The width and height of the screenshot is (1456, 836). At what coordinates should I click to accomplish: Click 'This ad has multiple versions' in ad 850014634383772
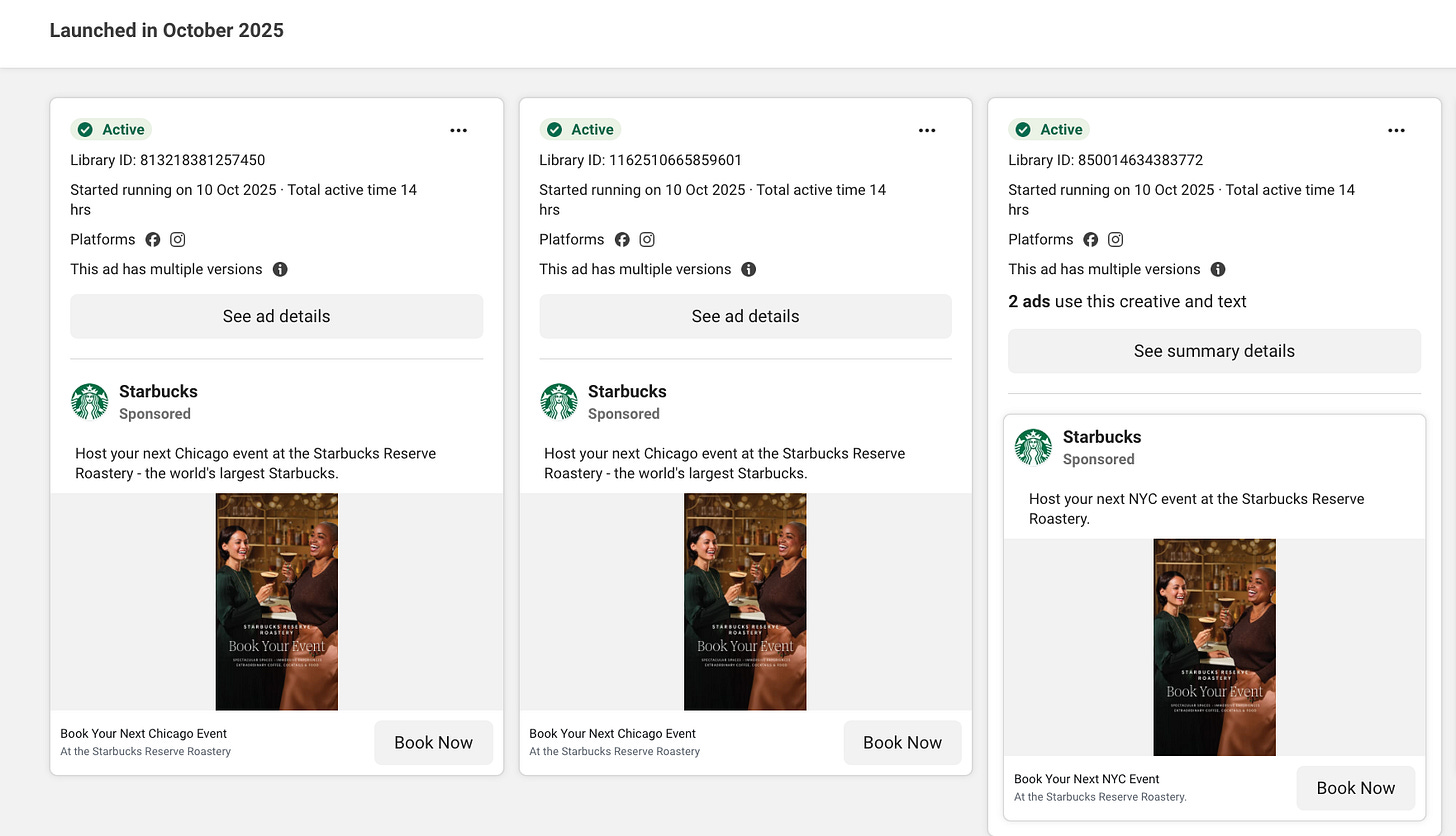click(x=1104, y=269)
